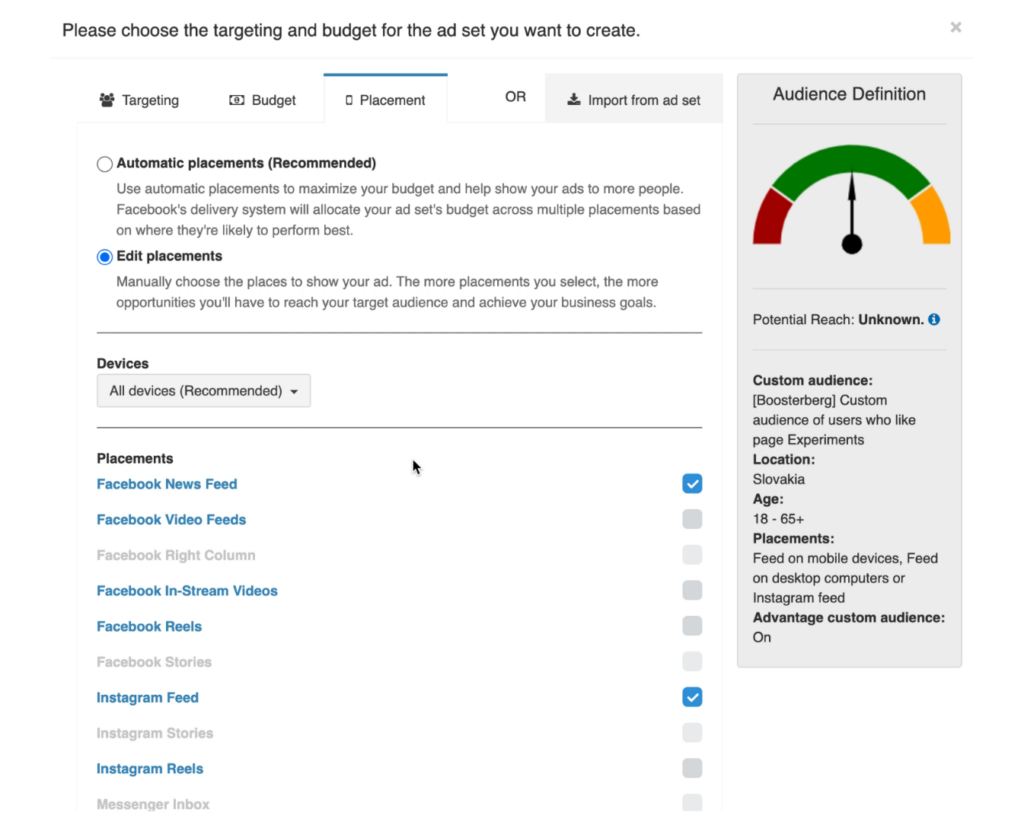
Task: Uncheck the Instagram Feed checkbox
Action: tap(692, 697)
